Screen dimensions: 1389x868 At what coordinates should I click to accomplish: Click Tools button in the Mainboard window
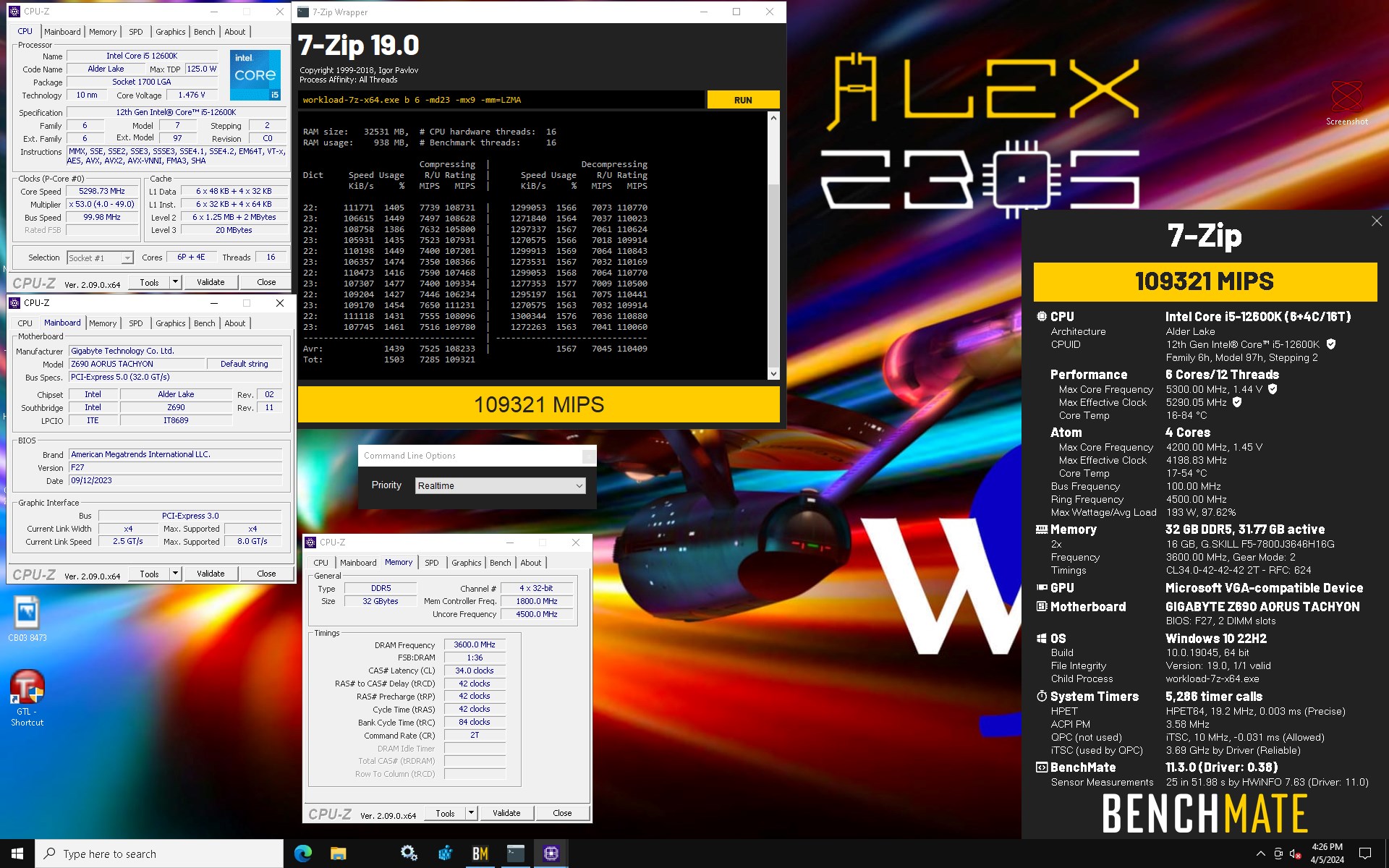(x=150, y=574)
